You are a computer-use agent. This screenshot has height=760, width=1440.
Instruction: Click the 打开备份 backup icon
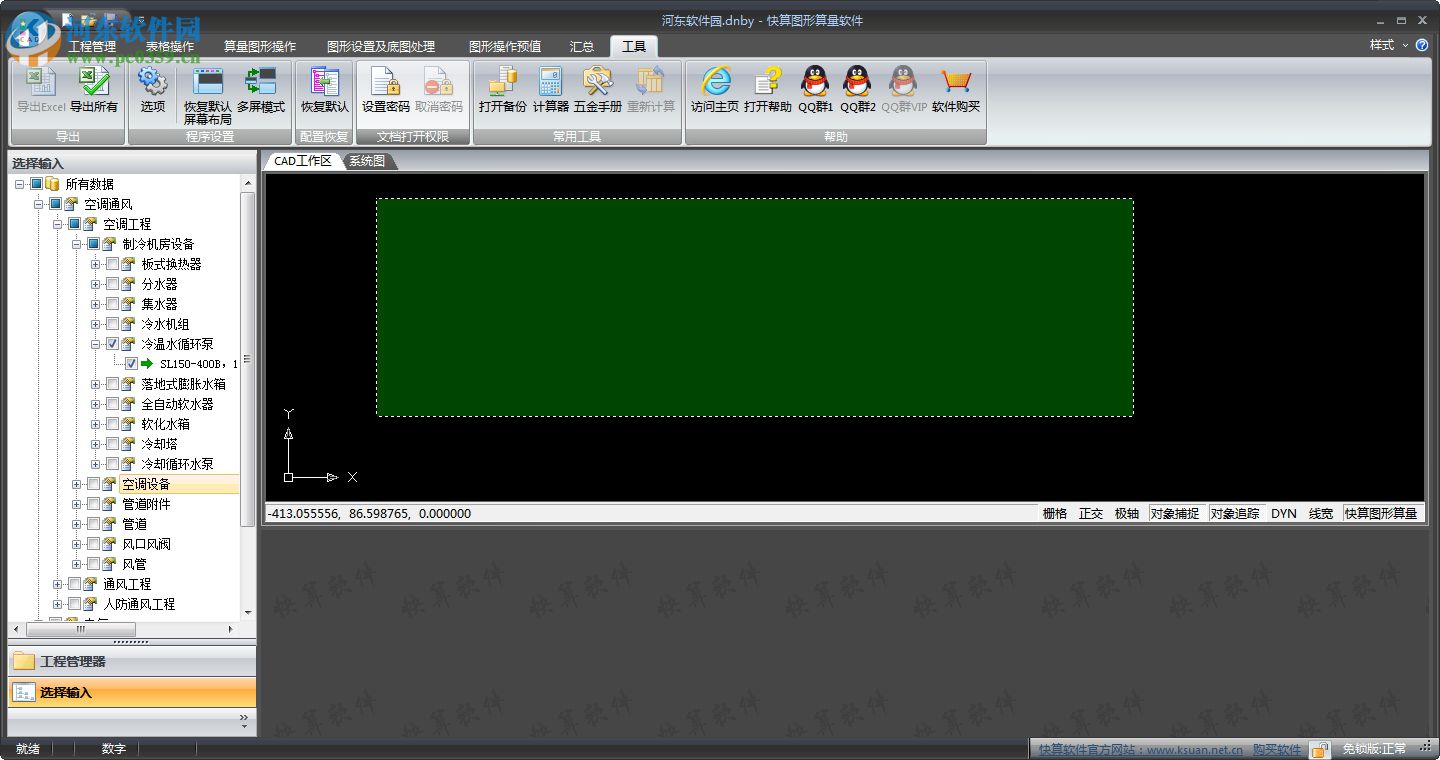click(x=502, y=82)
